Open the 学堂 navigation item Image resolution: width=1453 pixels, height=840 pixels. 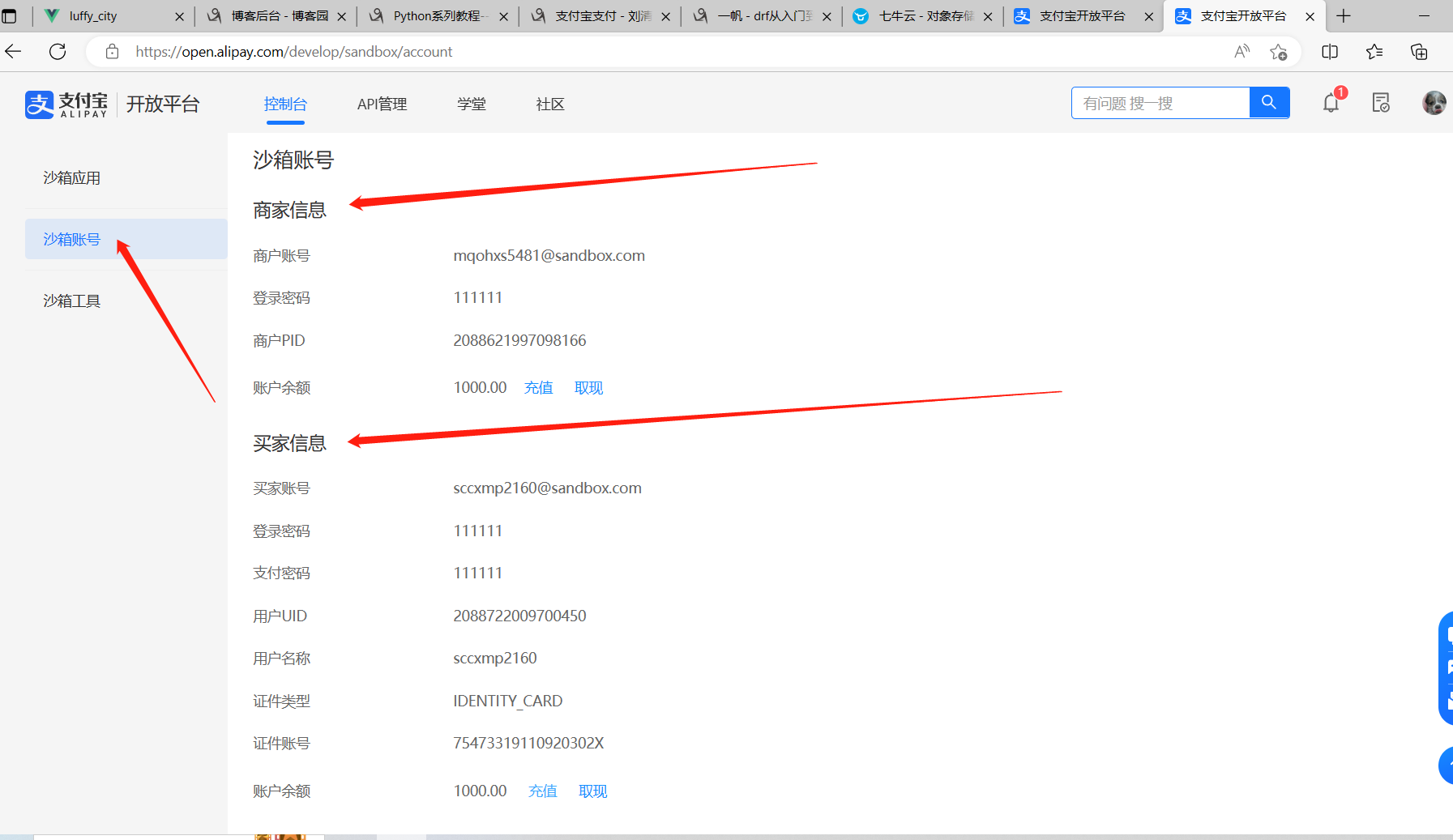click(471, 104)
